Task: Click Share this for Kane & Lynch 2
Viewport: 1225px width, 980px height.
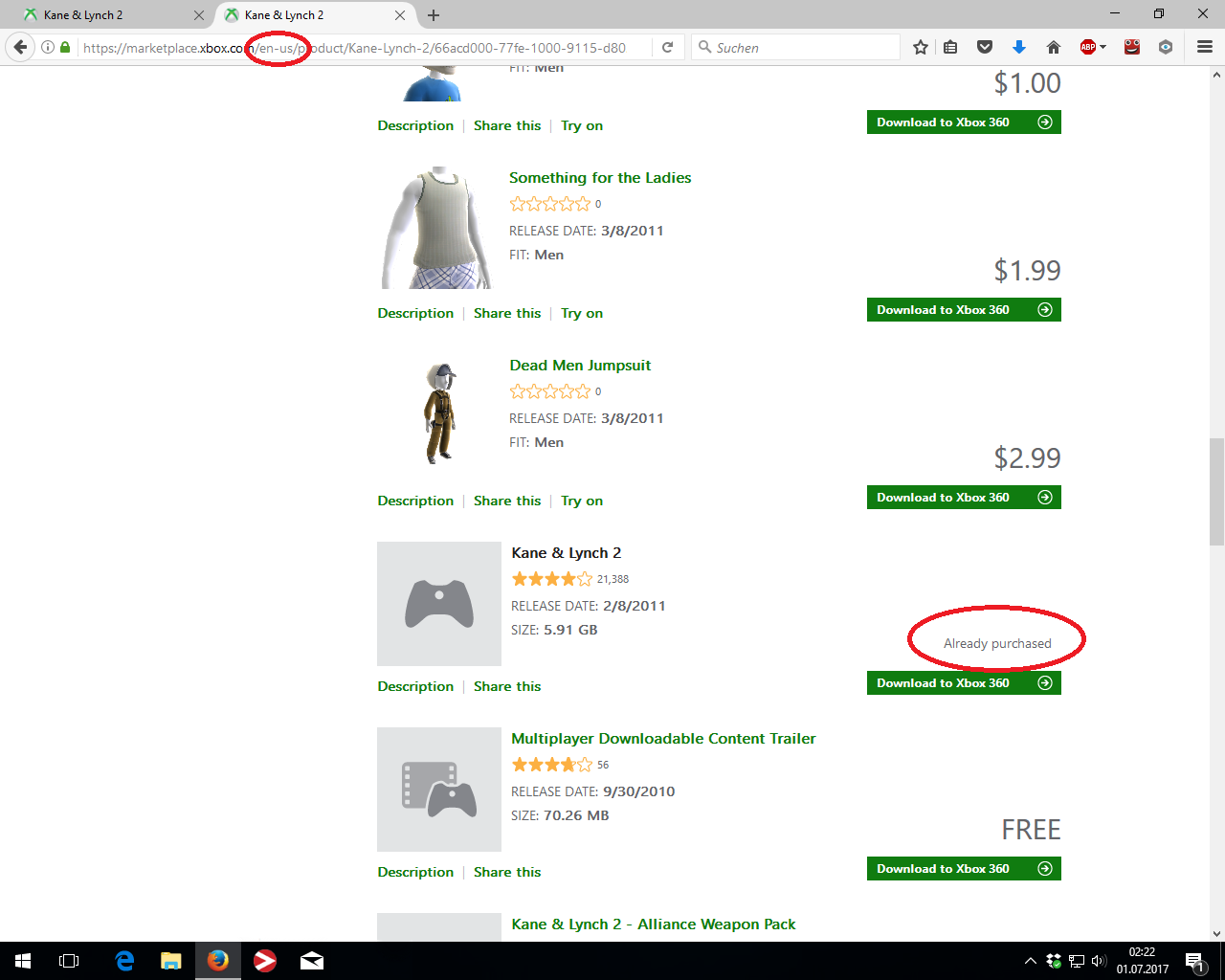Action: coord(507,687)
